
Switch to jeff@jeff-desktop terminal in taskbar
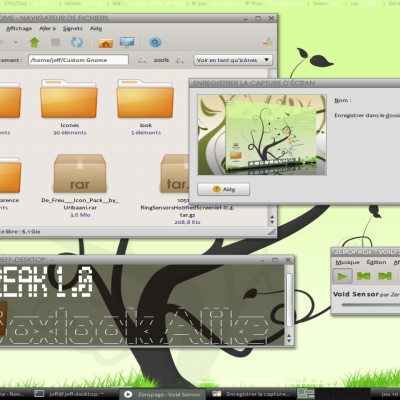tap(70, 394)
